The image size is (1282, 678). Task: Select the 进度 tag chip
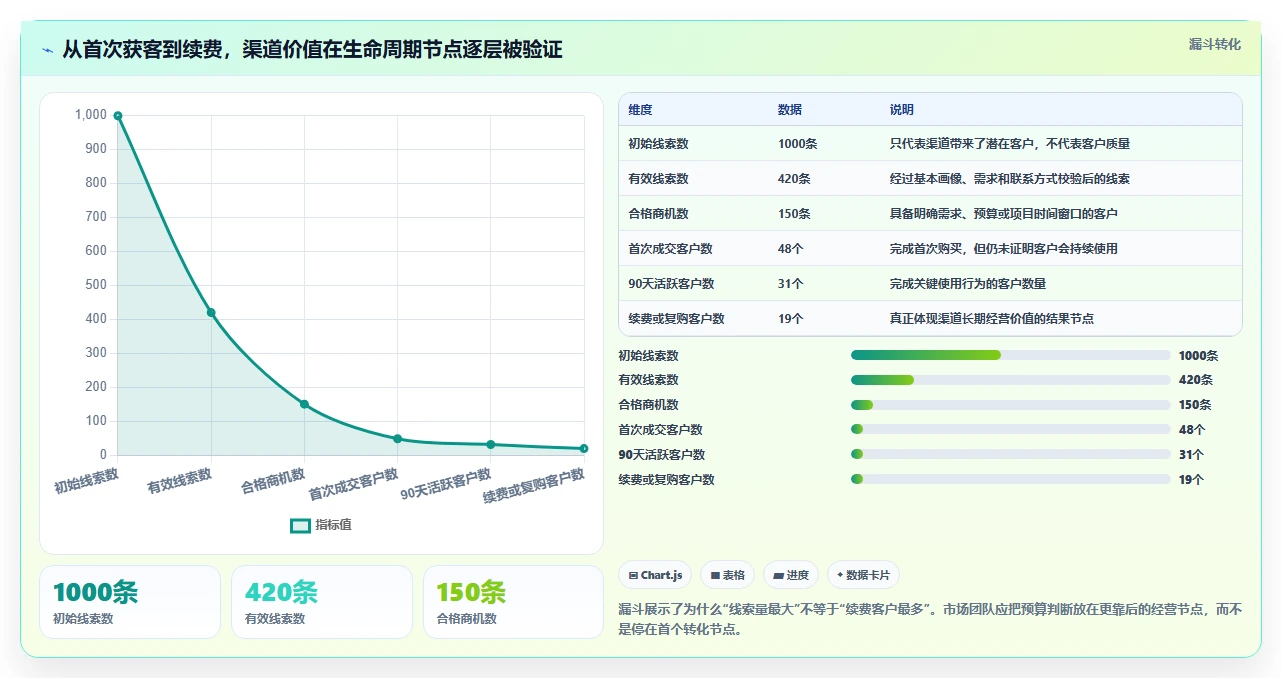click(791, 575)
